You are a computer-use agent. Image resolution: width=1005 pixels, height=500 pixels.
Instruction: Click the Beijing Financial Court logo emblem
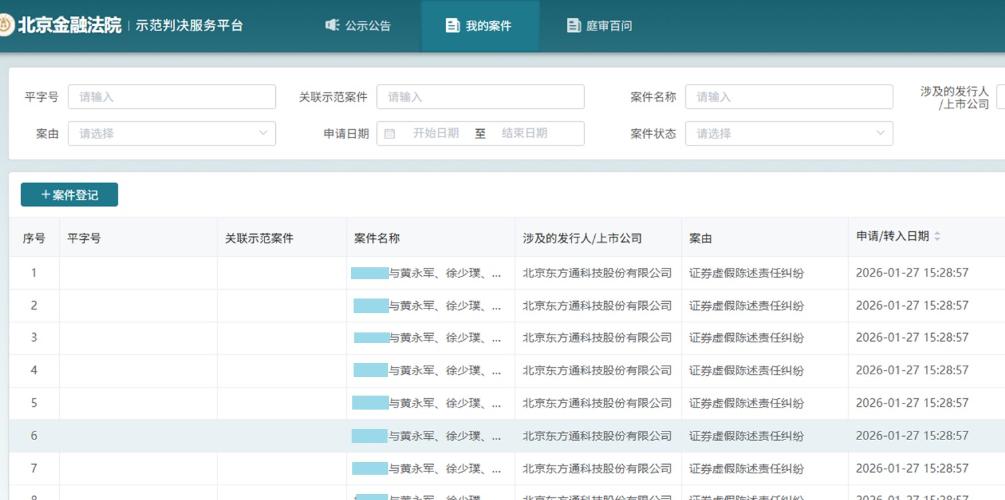(6, 25)
